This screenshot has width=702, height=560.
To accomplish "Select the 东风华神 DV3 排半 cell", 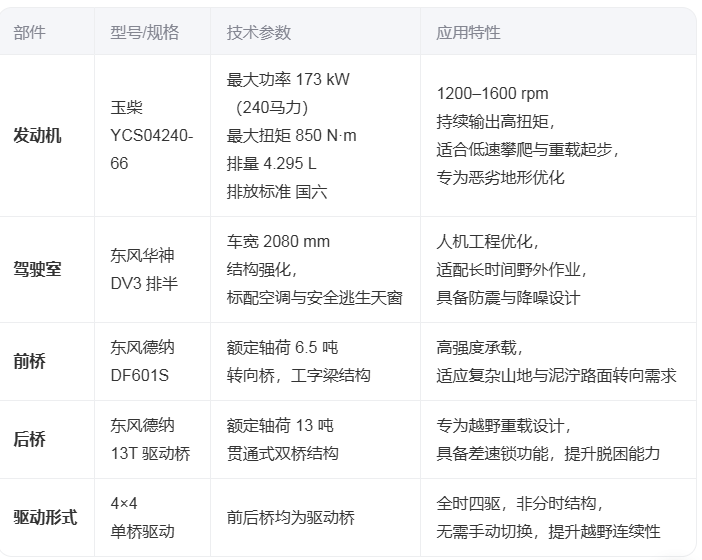I will point(144,269).
